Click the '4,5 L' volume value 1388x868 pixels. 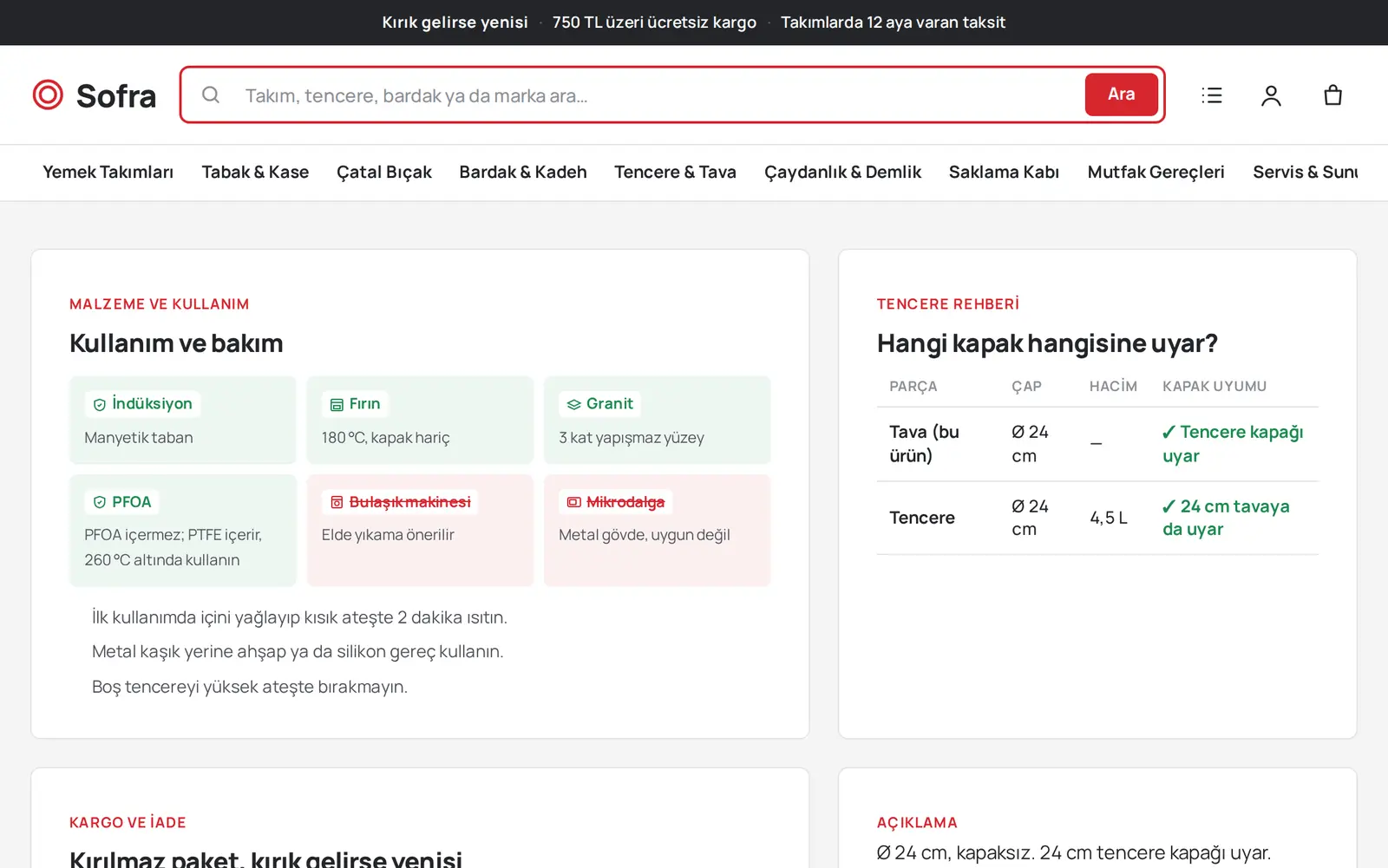[x=1109, y=518]
